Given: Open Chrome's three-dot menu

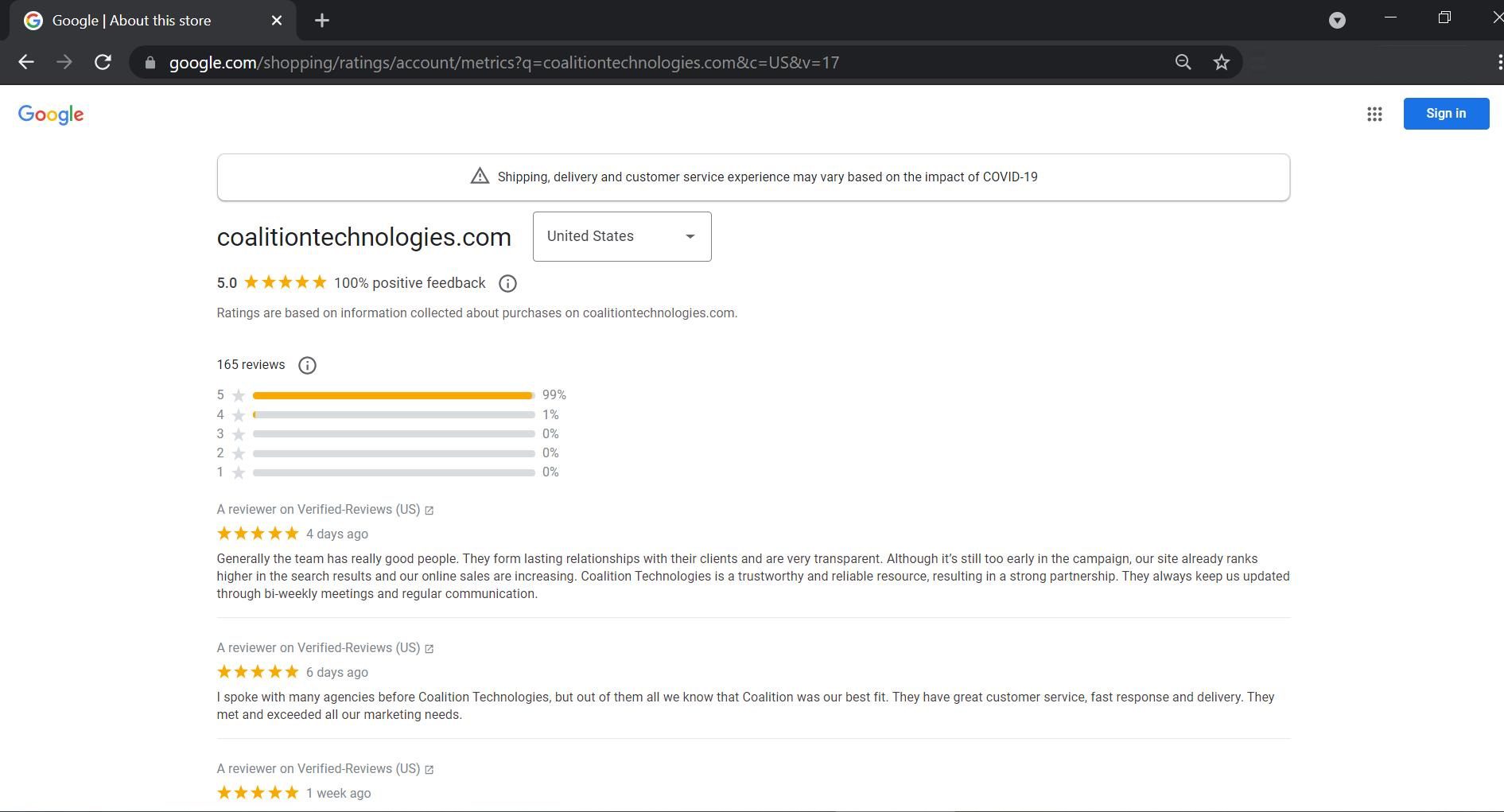Looking at the screenshot, I should coord(1498,63).
